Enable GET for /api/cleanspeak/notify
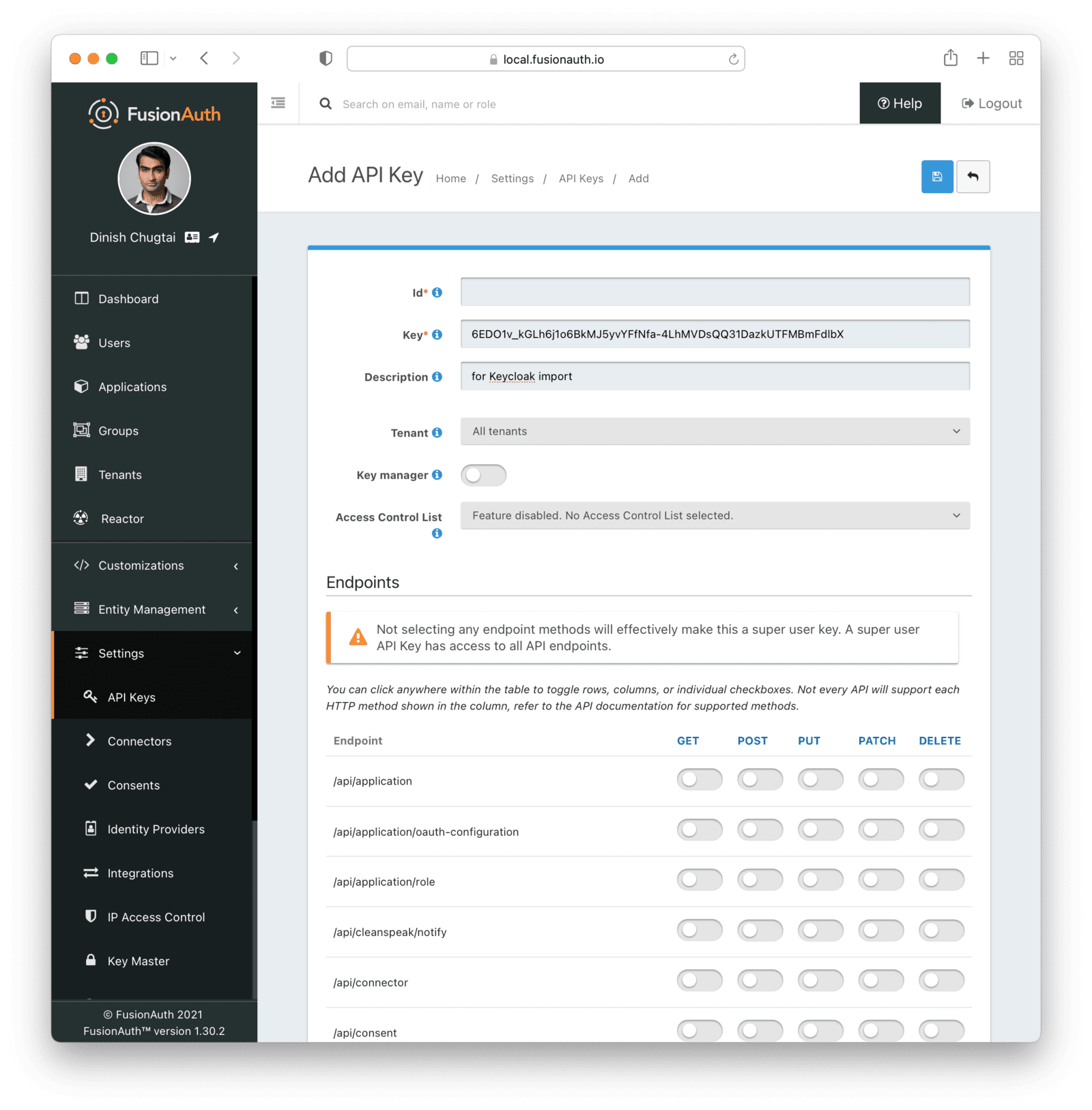This screenshot has width=1092, height=1110. pyautogui.click(x=700, y=930)
